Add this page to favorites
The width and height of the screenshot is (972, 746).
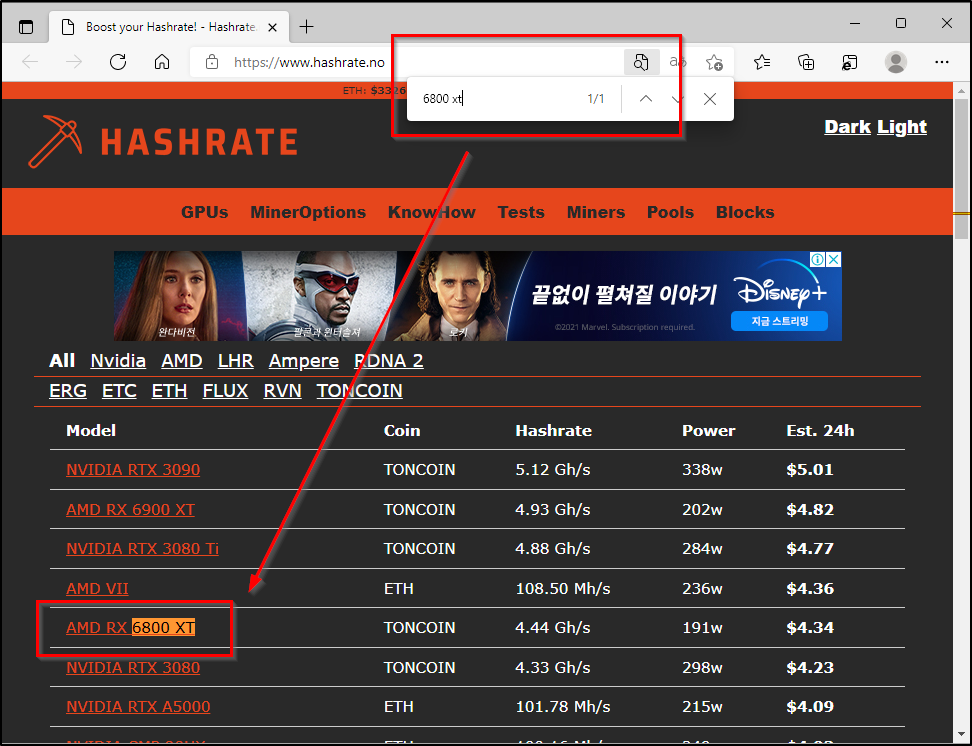coord(714,62)
